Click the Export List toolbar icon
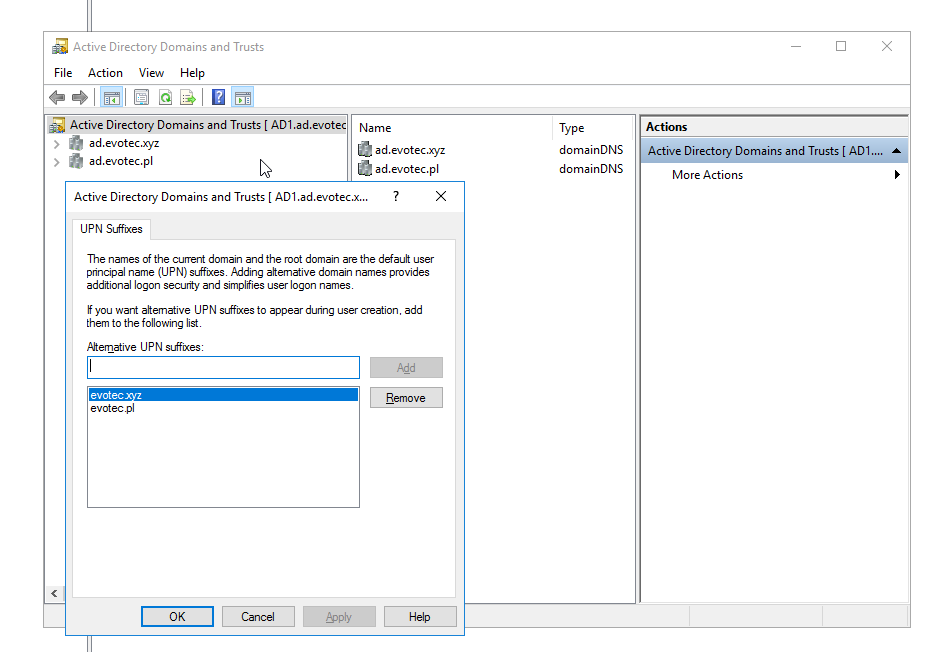Screen dimensions: 935x652 (x=187, y=97)
